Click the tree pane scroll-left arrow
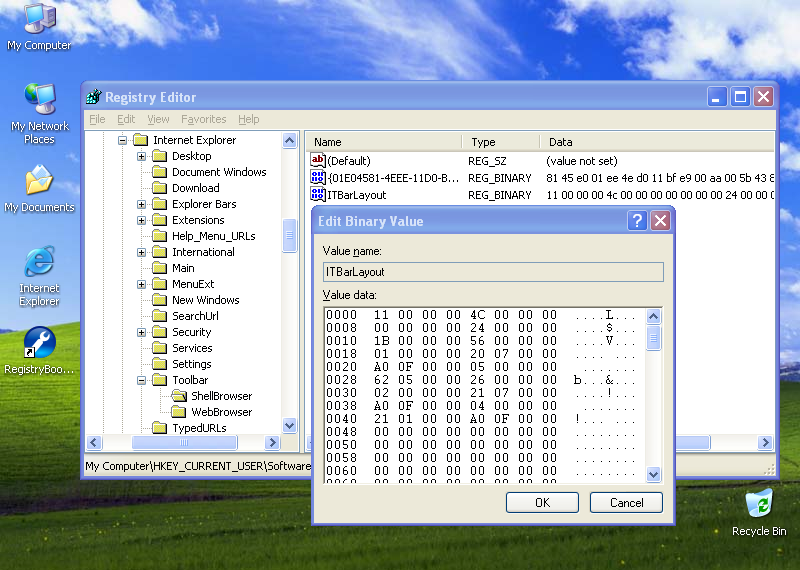The width and height of the screenshot is (800, 570). tap(94, 442)
